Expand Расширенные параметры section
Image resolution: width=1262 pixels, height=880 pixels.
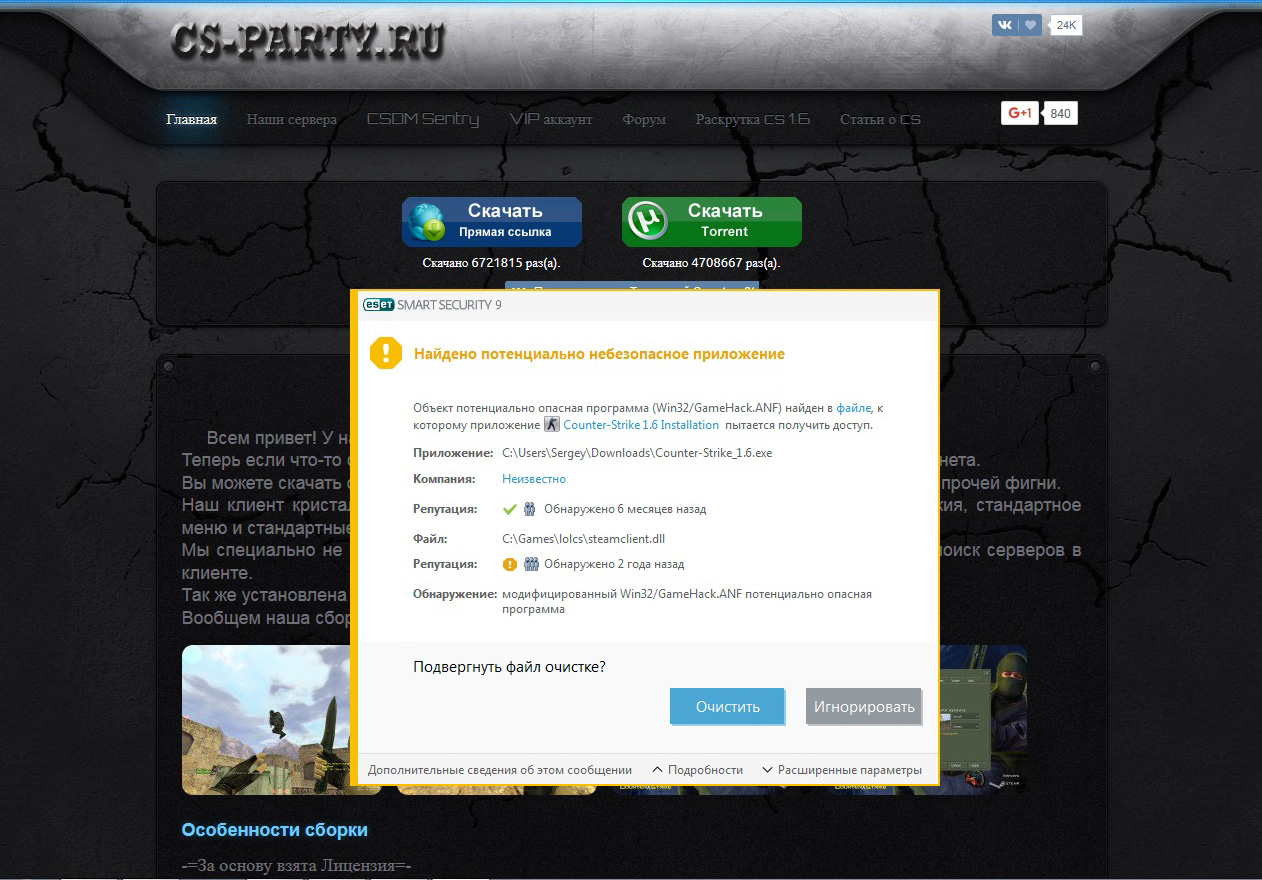tap(842, 770)
